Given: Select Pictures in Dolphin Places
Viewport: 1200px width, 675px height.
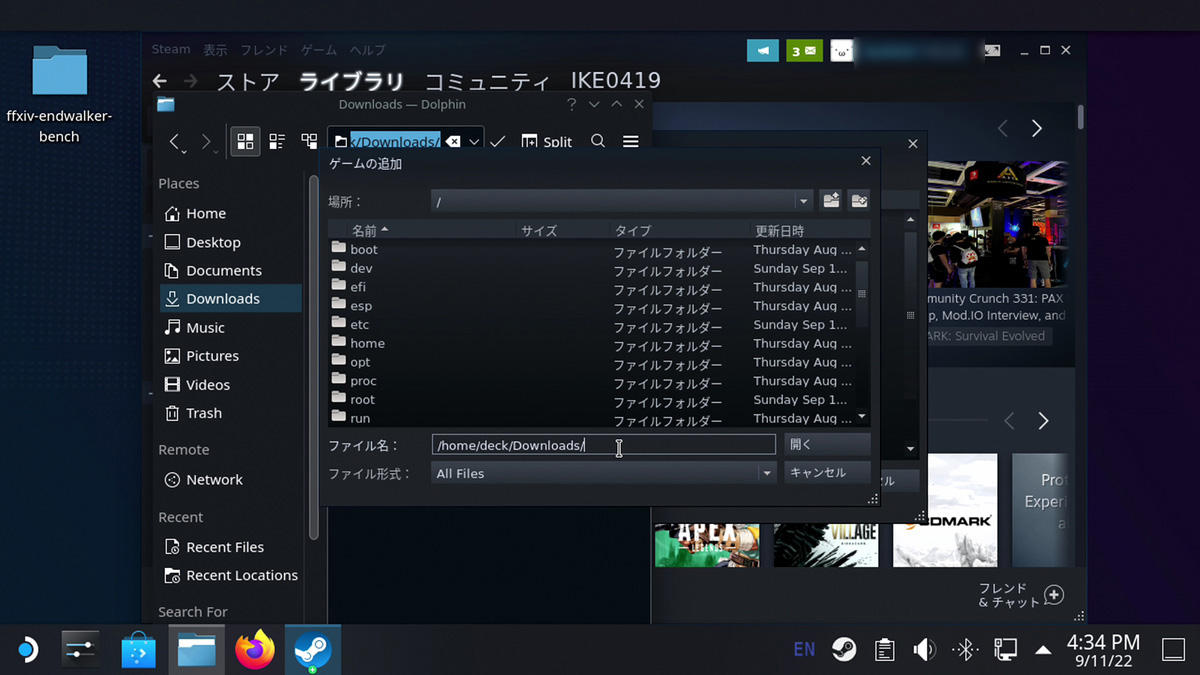Looking at the screenshot, I should tap(230, 355).
